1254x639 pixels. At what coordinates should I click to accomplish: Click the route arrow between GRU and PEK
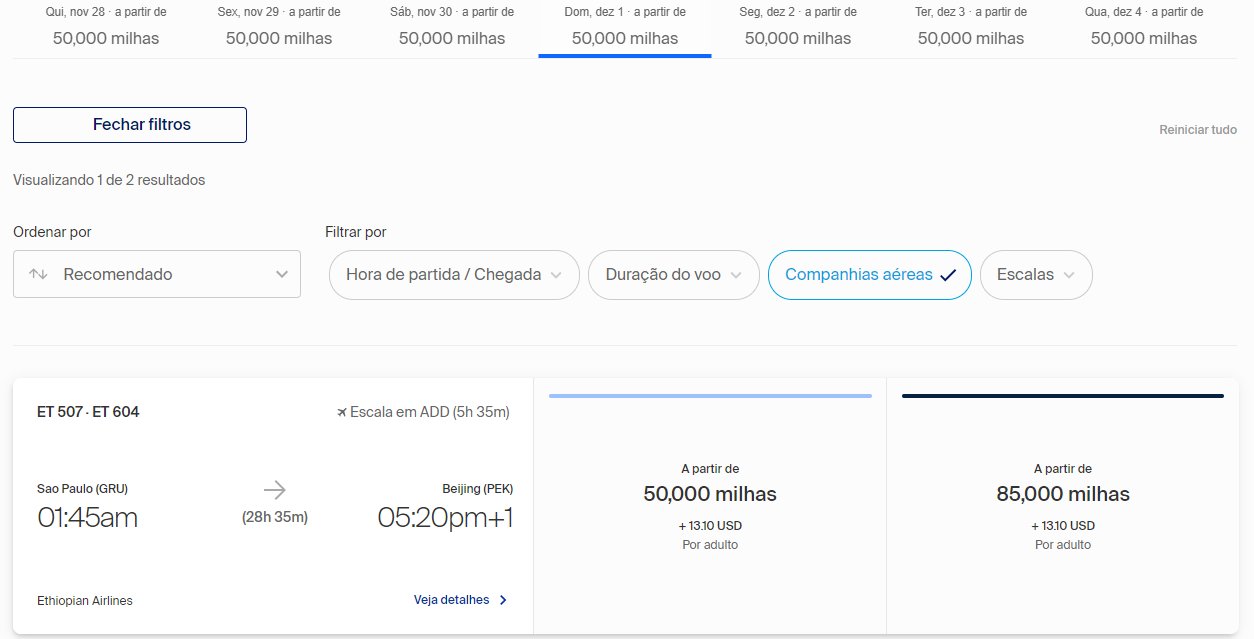(275, 489)
